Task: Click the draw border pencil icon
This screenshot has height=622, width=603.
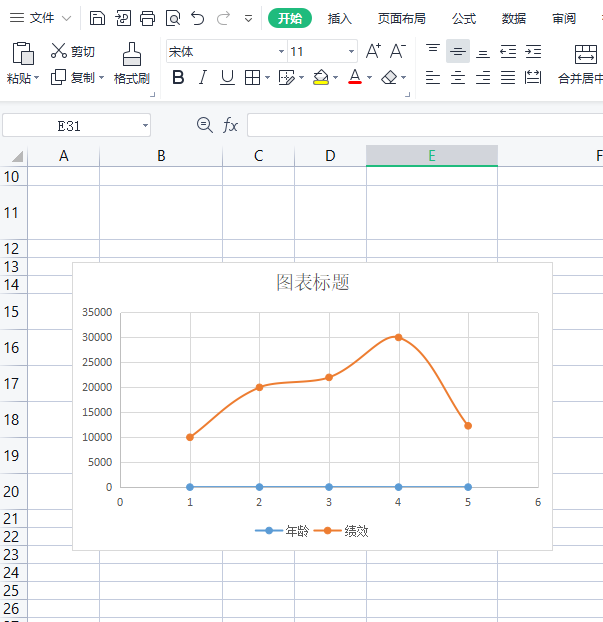Action: click(286, 77)
